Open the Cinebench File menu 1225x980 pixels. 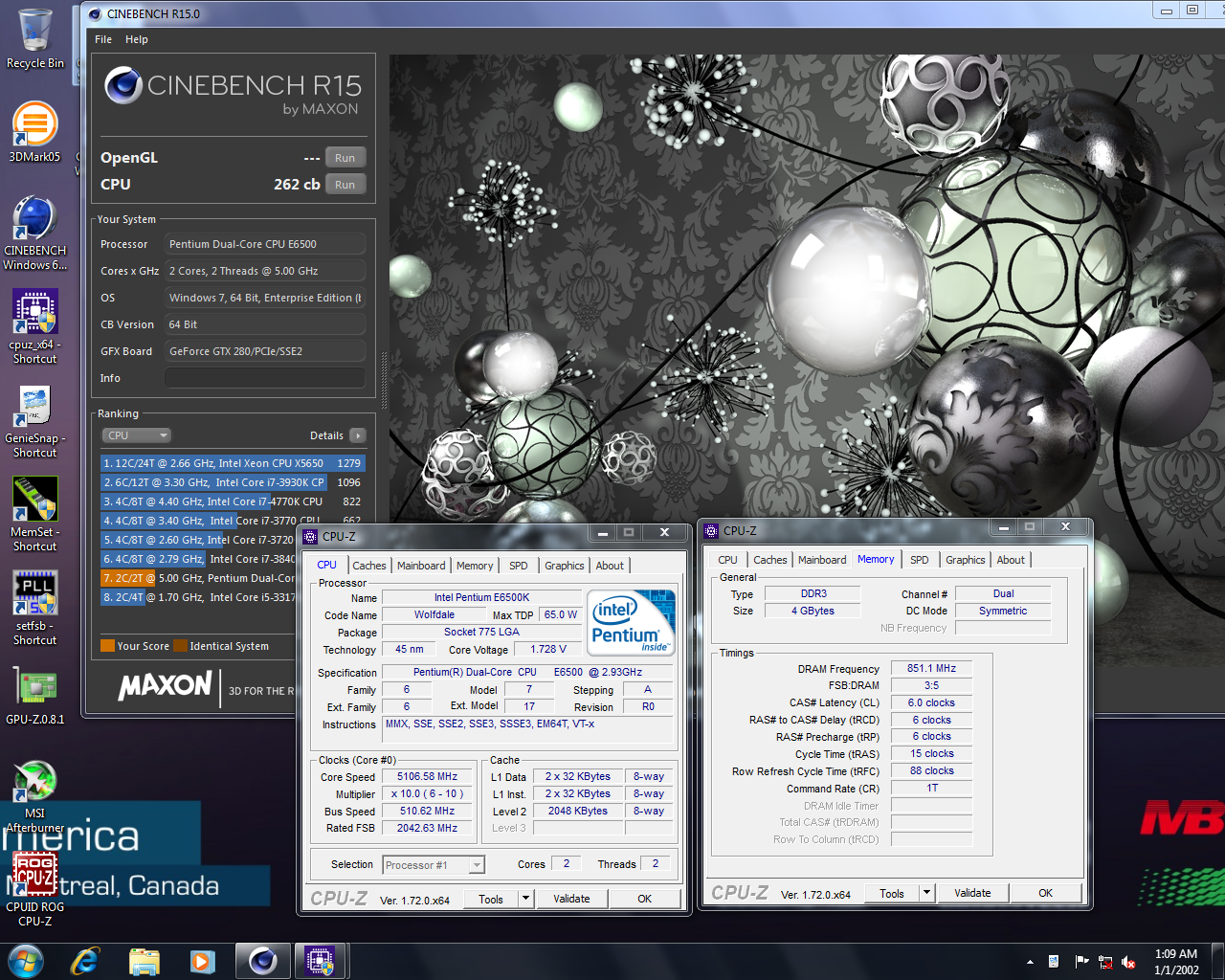pos(103,39)
